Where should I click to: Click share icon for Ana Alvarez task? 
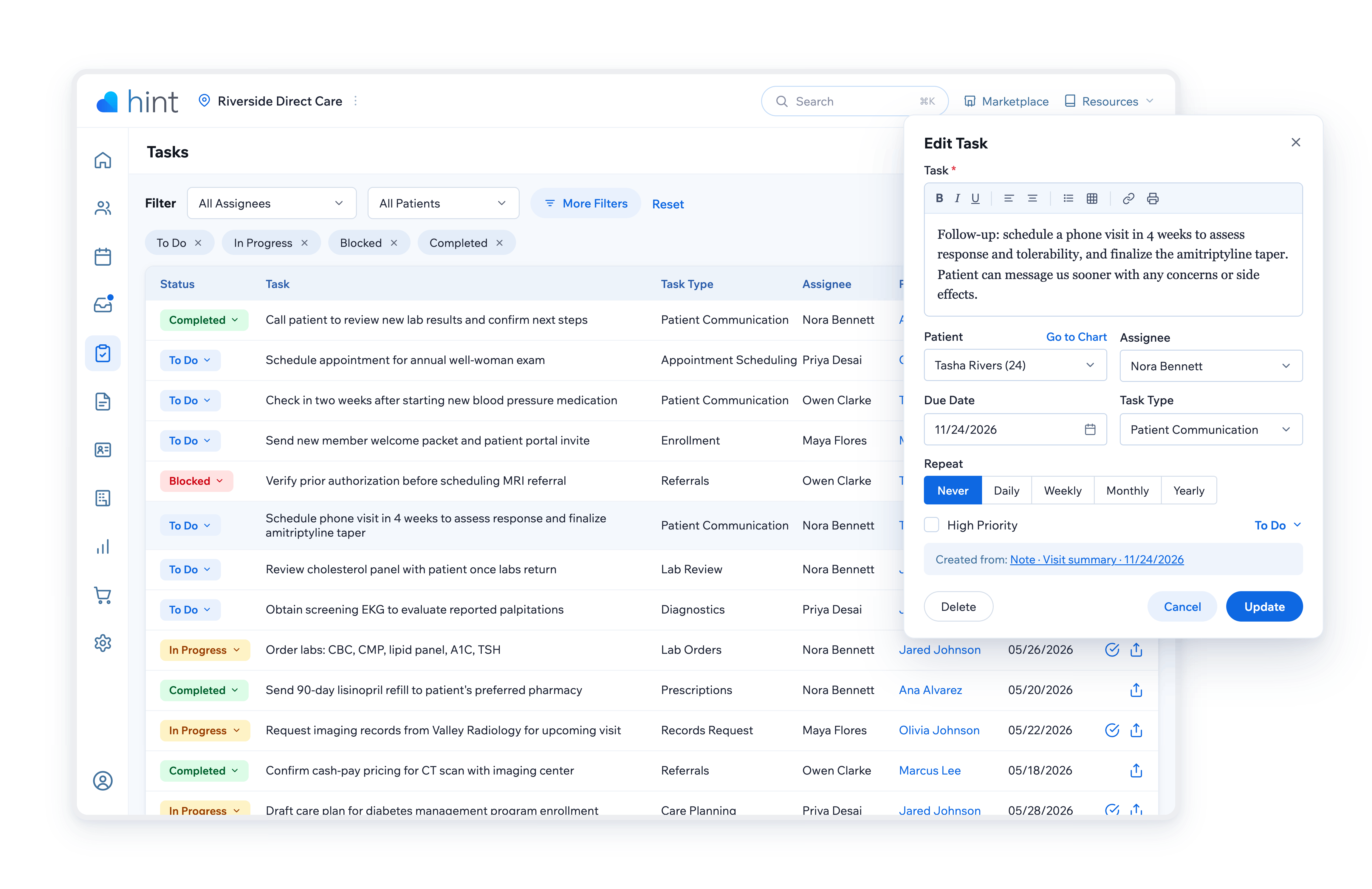(x=1136, y=690)
